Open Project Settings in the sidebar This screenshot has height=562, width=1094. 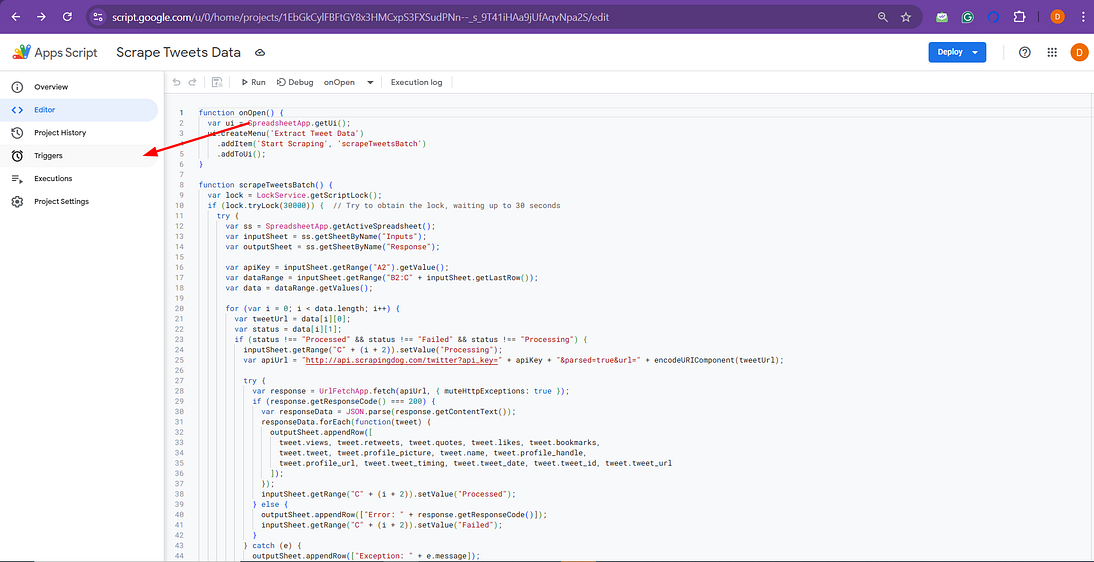pyautogui.click(x=80, y=202)
